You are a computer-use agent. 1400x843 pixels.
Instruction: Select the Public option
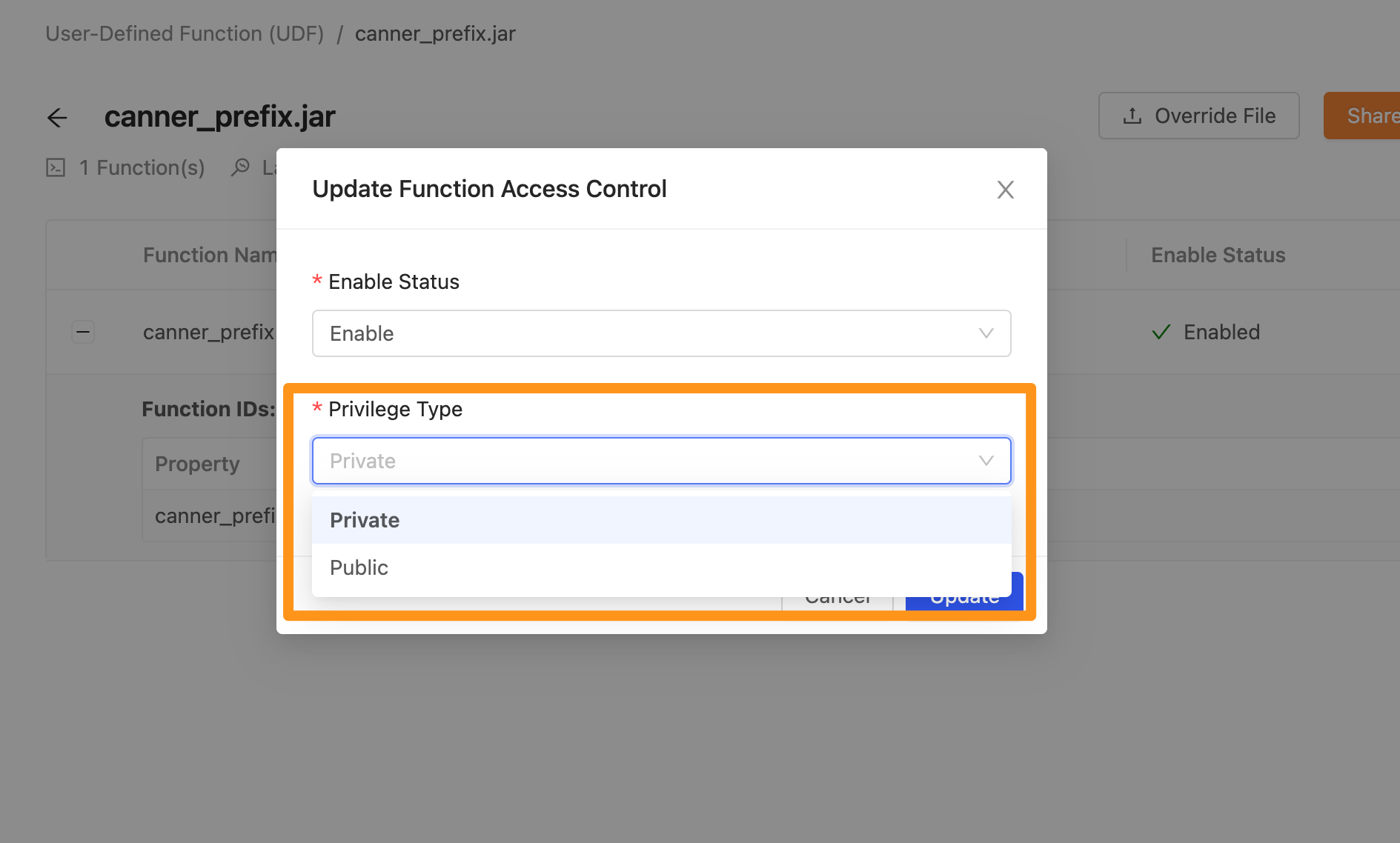click(x=661, y=567)
